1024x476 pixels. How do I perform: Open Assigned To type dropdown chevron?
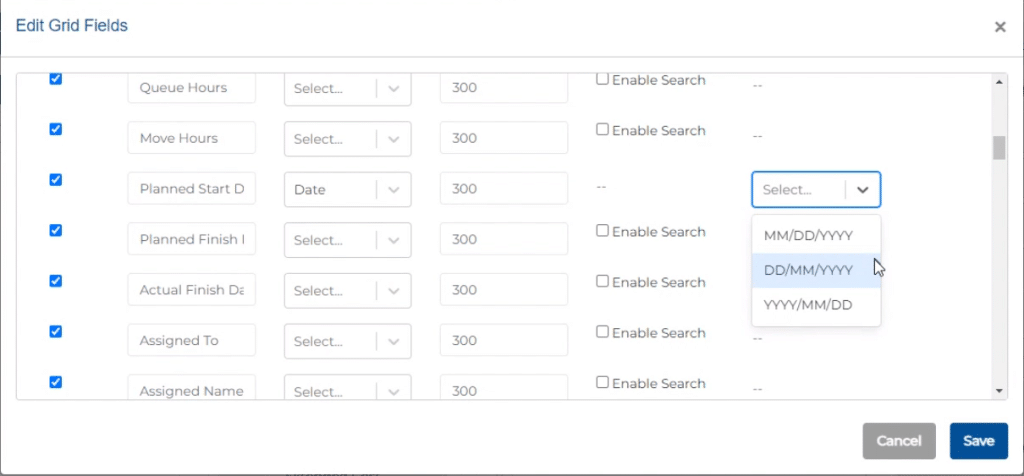[x=394, y=341]
